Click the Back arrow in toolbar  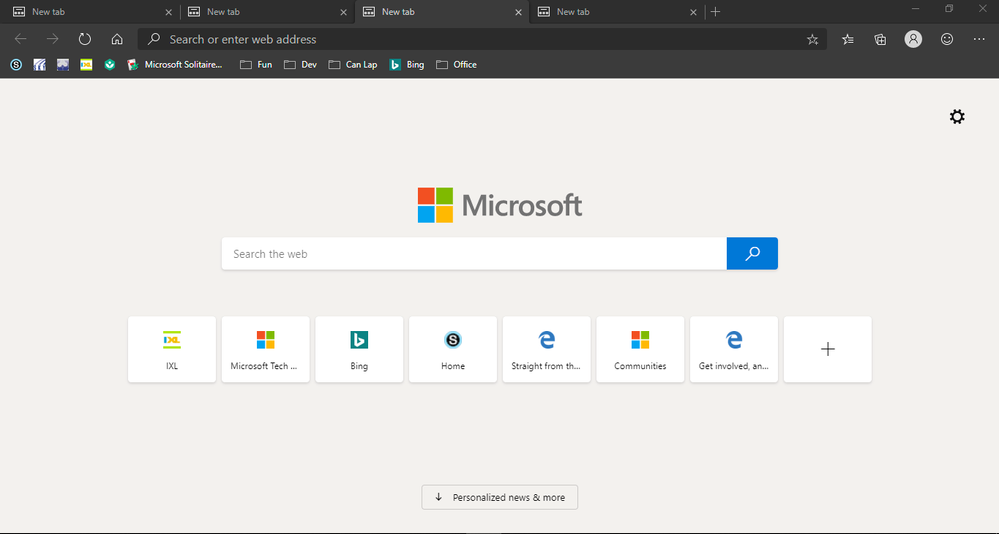point(20,40)
